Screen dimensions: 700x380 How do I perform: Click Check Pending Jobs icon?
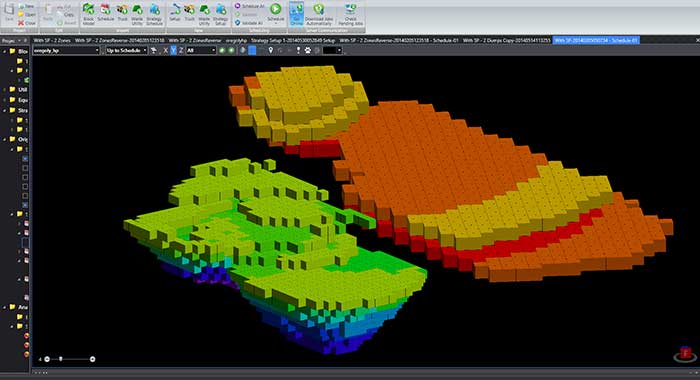point(350,14)
